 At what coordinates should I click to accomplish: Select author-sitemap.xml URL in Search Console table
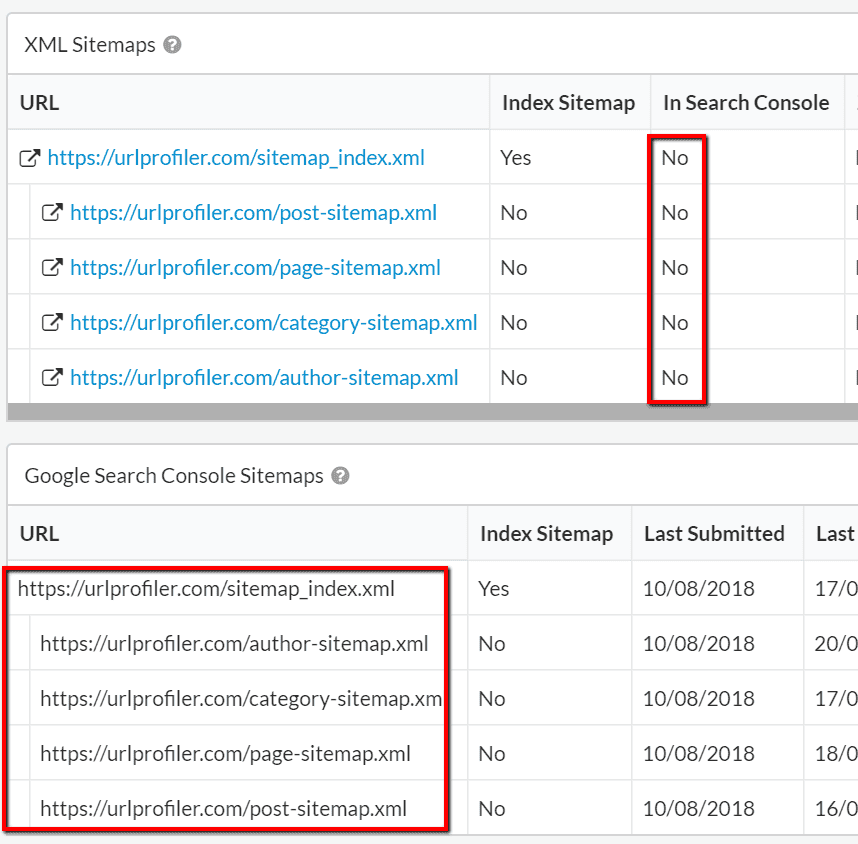click(234, 644)
